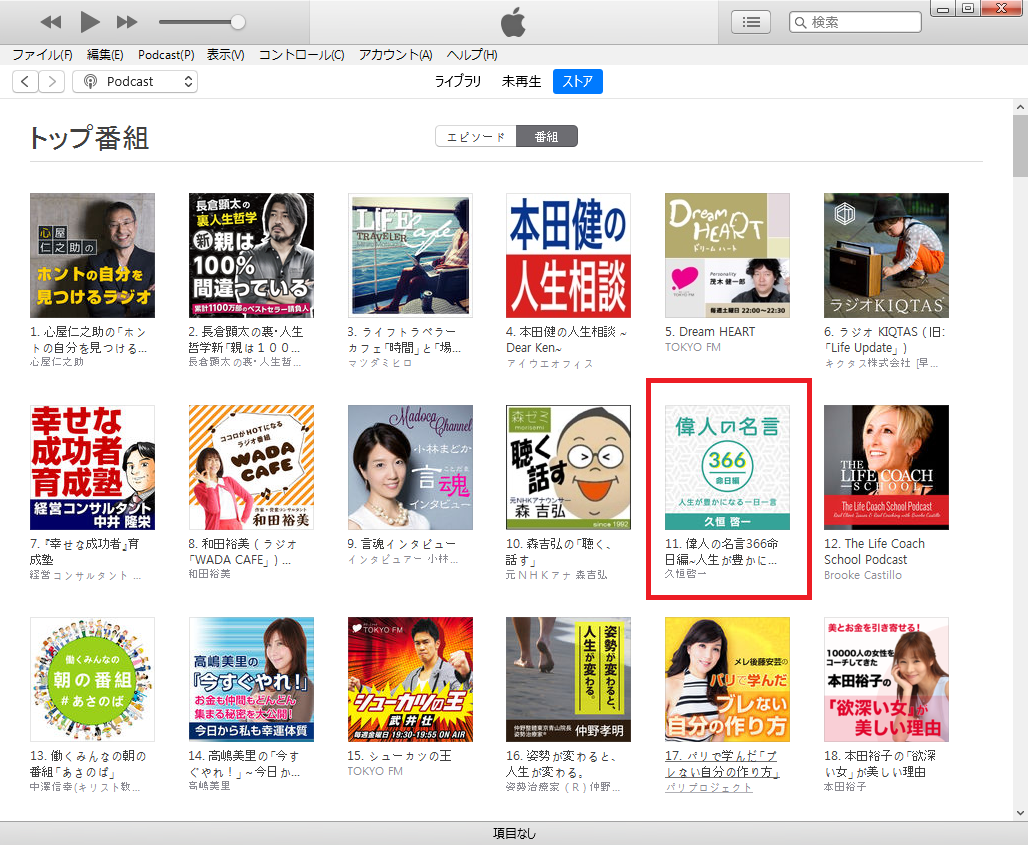The image size is (1028, 845).
Task: Open the 編集(E) menu
Action: pos(105,55)
